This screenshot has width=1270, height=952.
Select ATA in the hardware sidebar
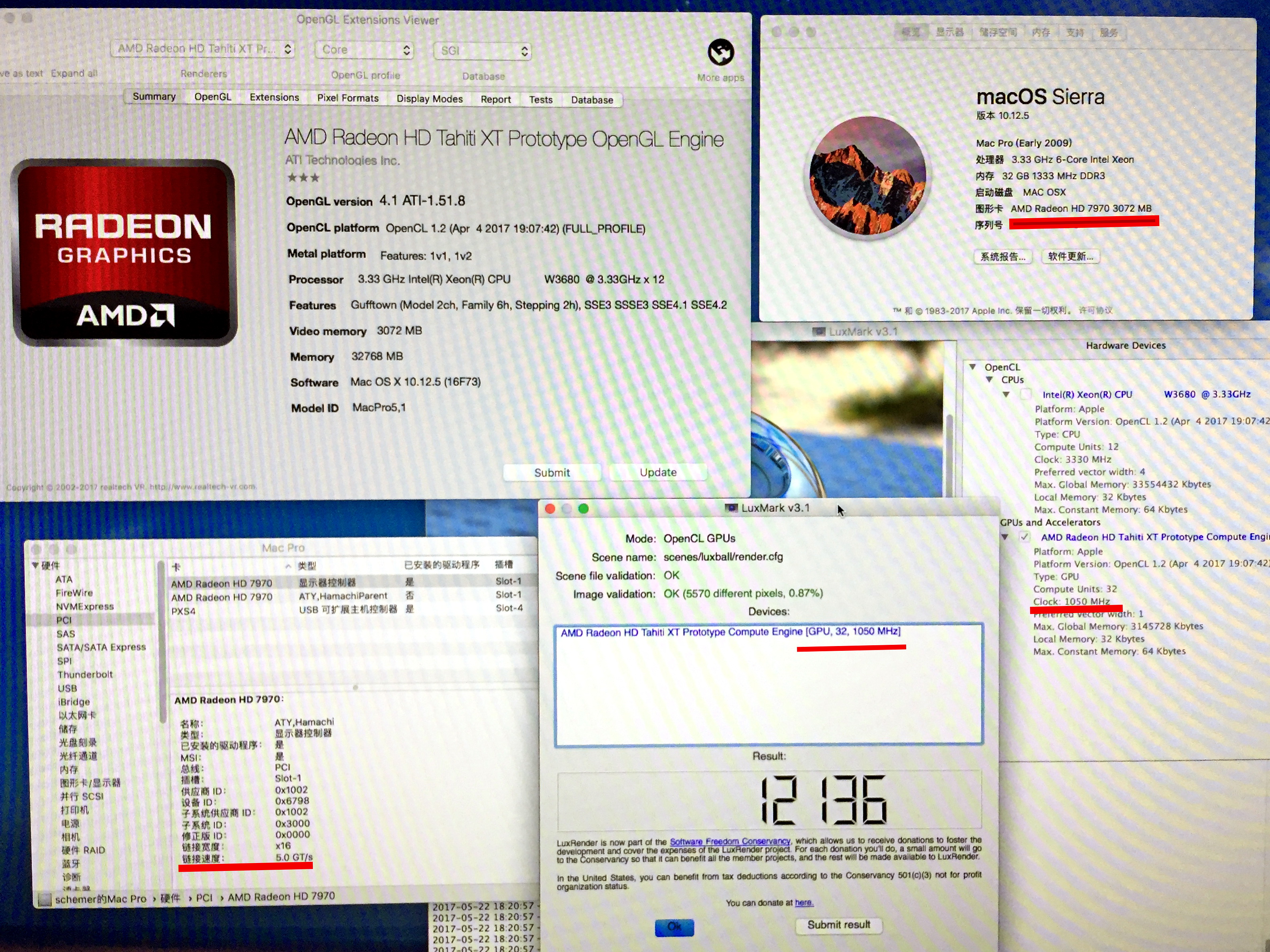coord(64,579)
